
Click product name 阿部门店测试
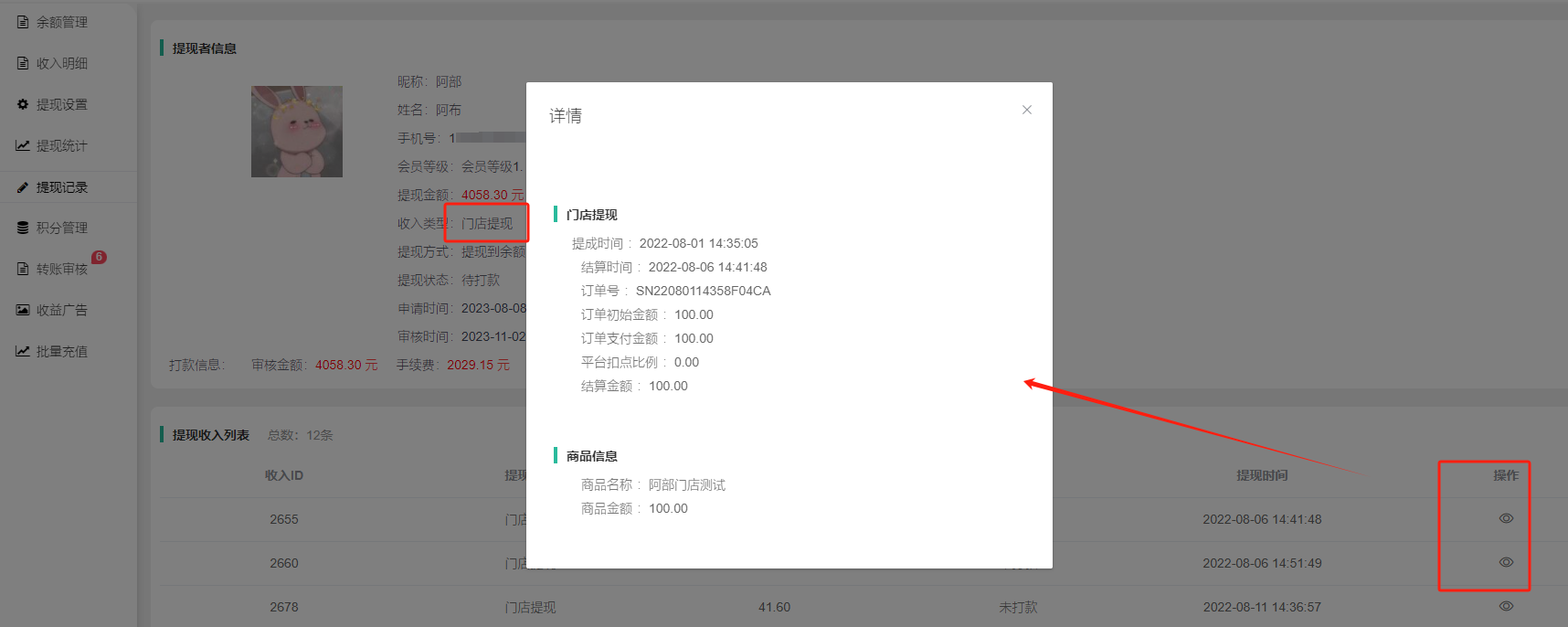pos(687,484)
